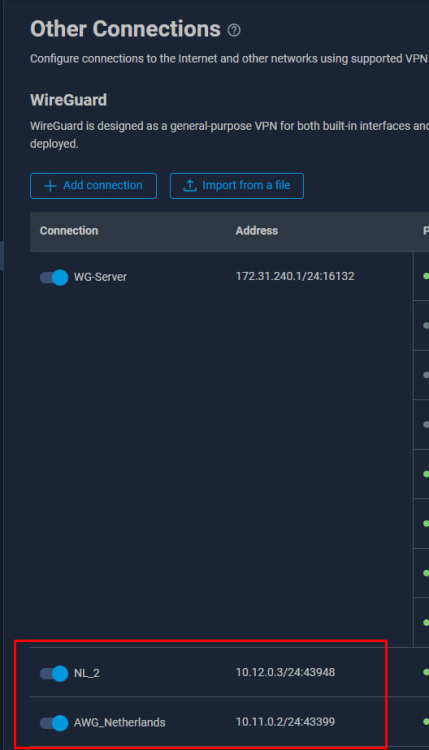Toggle the WG-Server connection switch
Viewport: 429px width, 750px height.
54,277
